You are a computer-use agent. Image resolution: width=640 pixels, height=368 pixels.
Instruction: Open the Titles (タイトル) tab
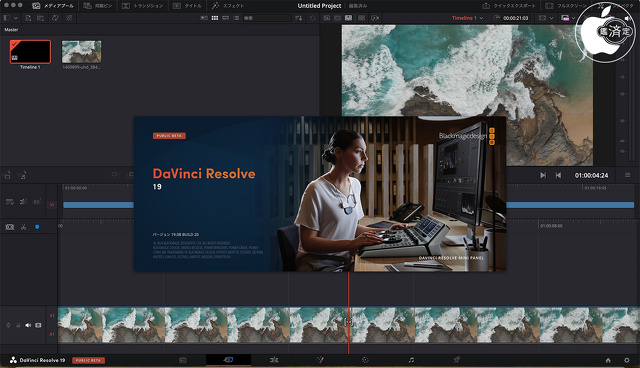pos(187,6)
